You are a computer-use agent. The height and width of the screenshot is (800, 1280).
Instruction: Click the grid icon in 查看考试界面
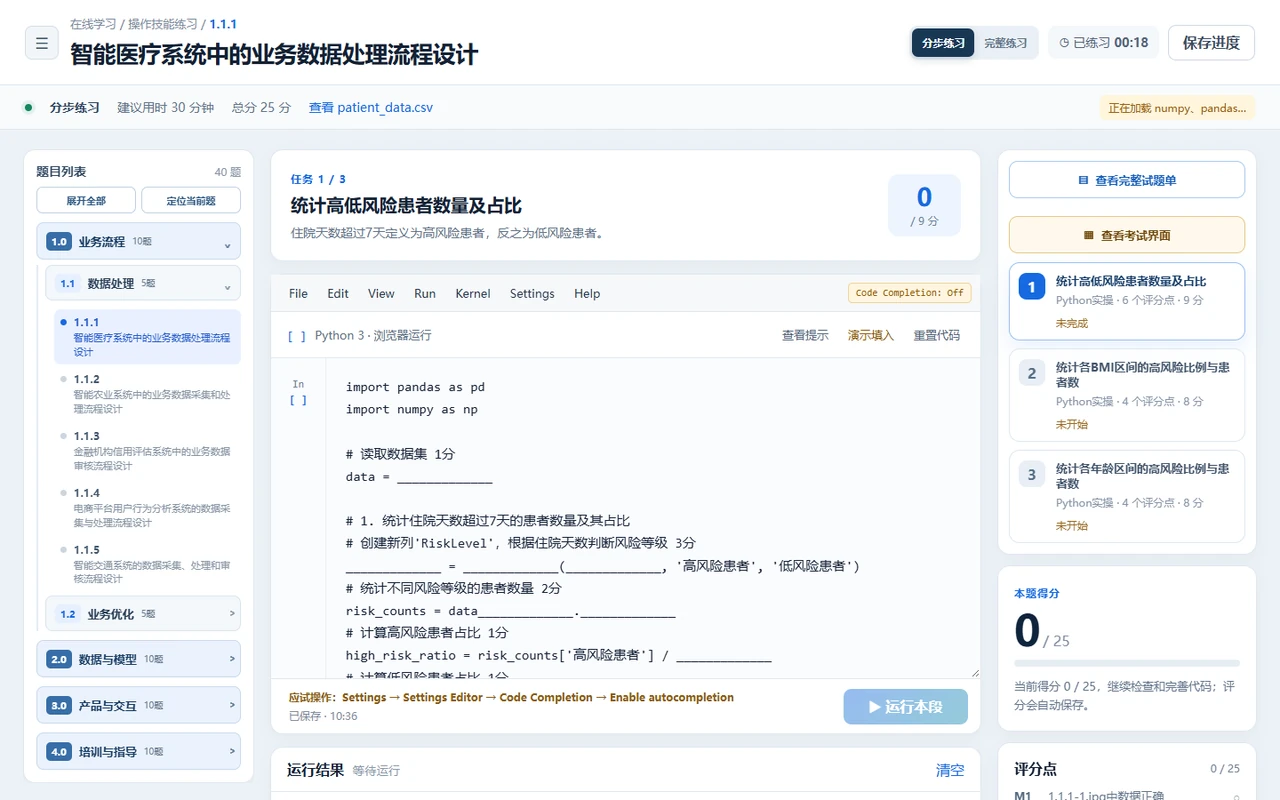[1089, 236]
